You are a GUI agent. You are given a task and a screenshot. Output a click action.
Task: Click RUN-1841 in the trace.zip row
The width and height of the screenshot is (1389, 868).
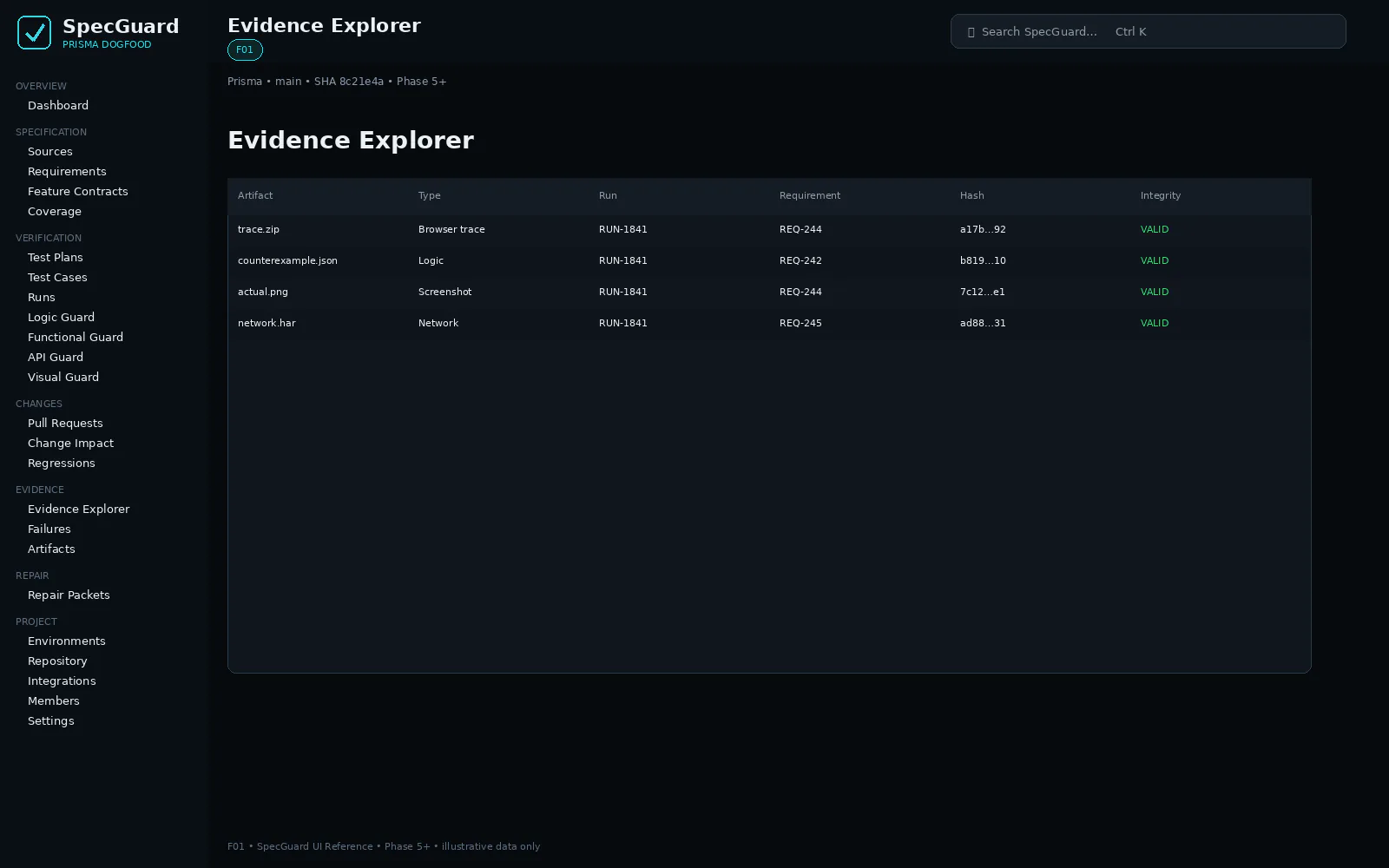623,229
